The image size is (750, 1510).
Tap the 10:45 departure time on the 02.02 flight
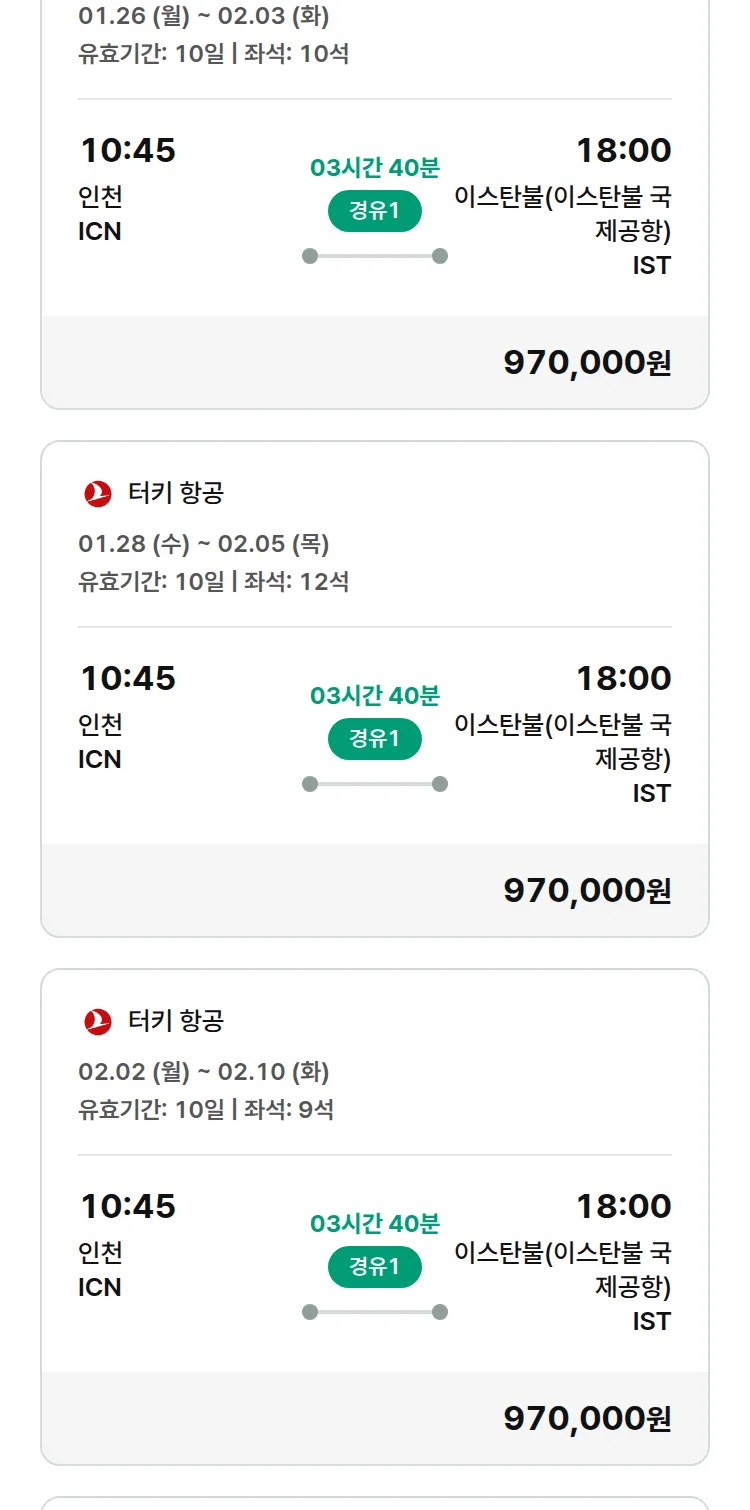pyautogui.click(x=128, y=1206)
